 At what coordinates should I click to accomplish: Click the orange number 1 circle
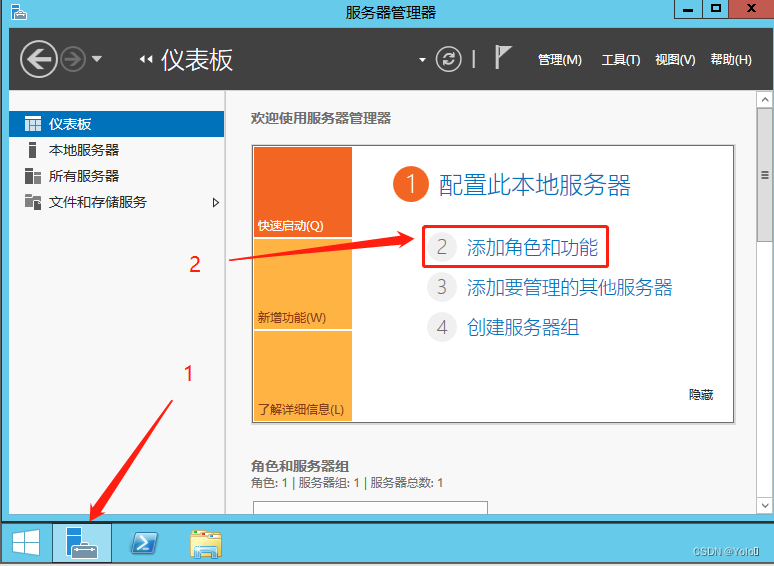pos(411,185)
